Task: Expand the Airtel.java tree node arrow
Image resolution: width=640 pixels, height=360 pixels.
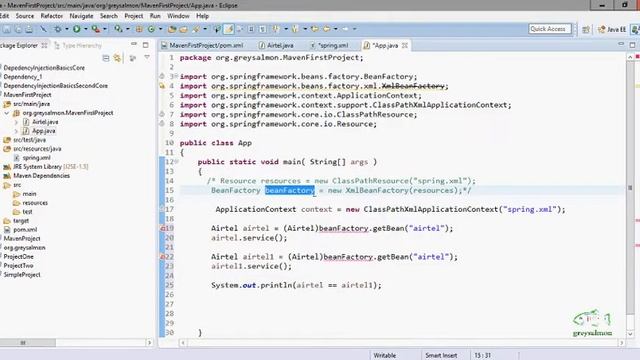Action: click(16, 122)
